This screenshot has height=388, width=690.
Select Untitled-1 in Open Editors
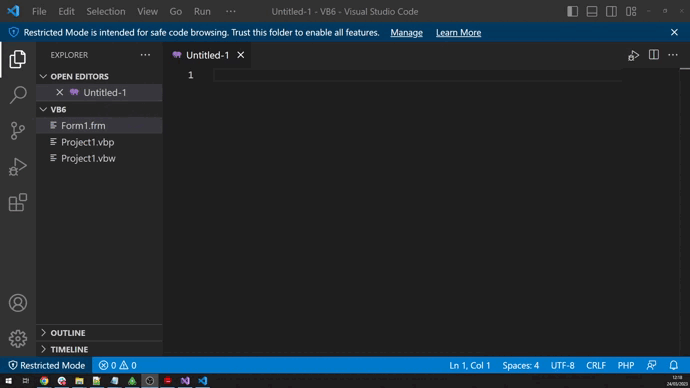point(99,92)
